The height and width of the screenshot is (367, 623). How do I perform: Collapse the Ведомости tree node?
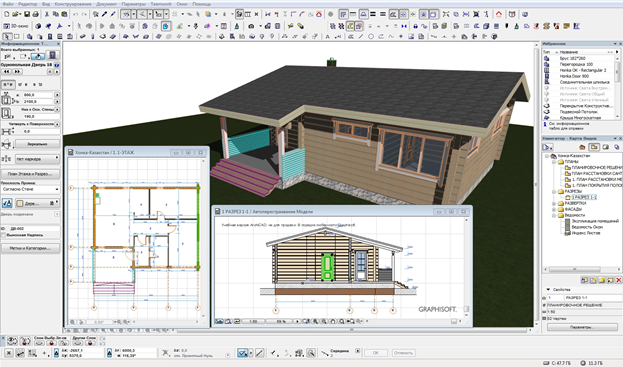(x=554, y=215)
